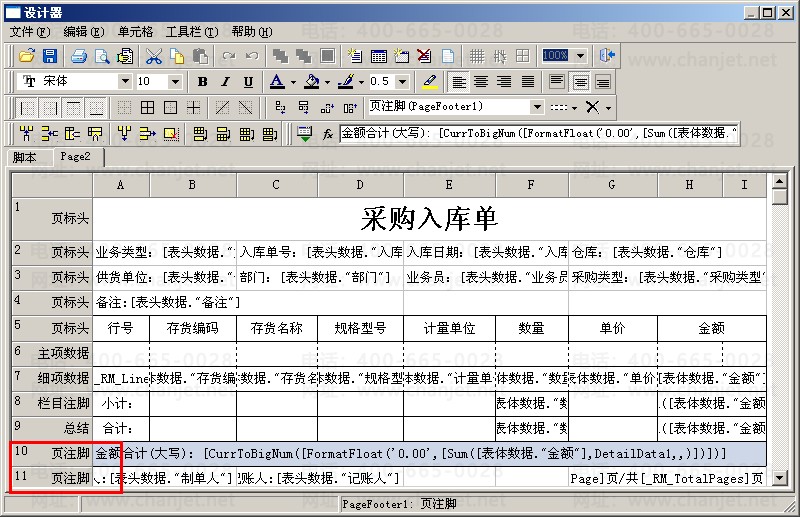The image size is (800, 517).
Task: Open the 文件(F) menu
Action: pos(30,32)
